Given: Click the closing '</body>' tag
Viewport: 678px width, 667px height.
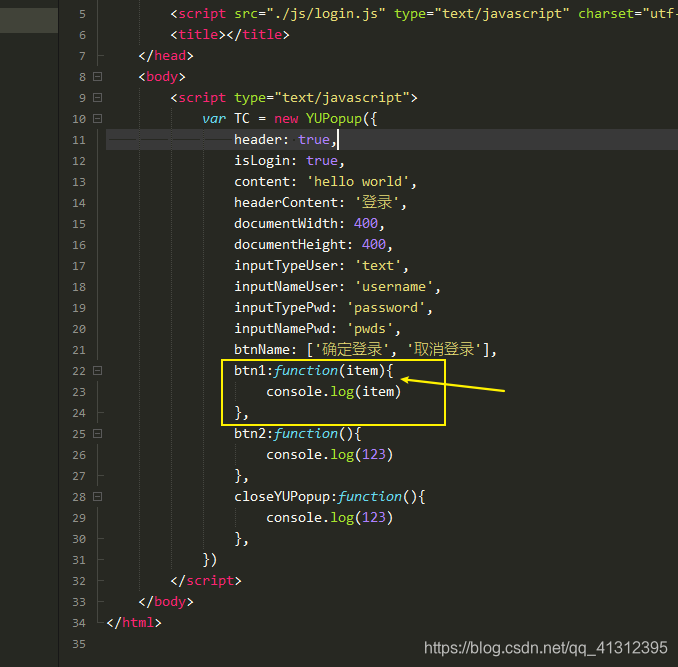Looking at the screenshot, I should [166, 602].
